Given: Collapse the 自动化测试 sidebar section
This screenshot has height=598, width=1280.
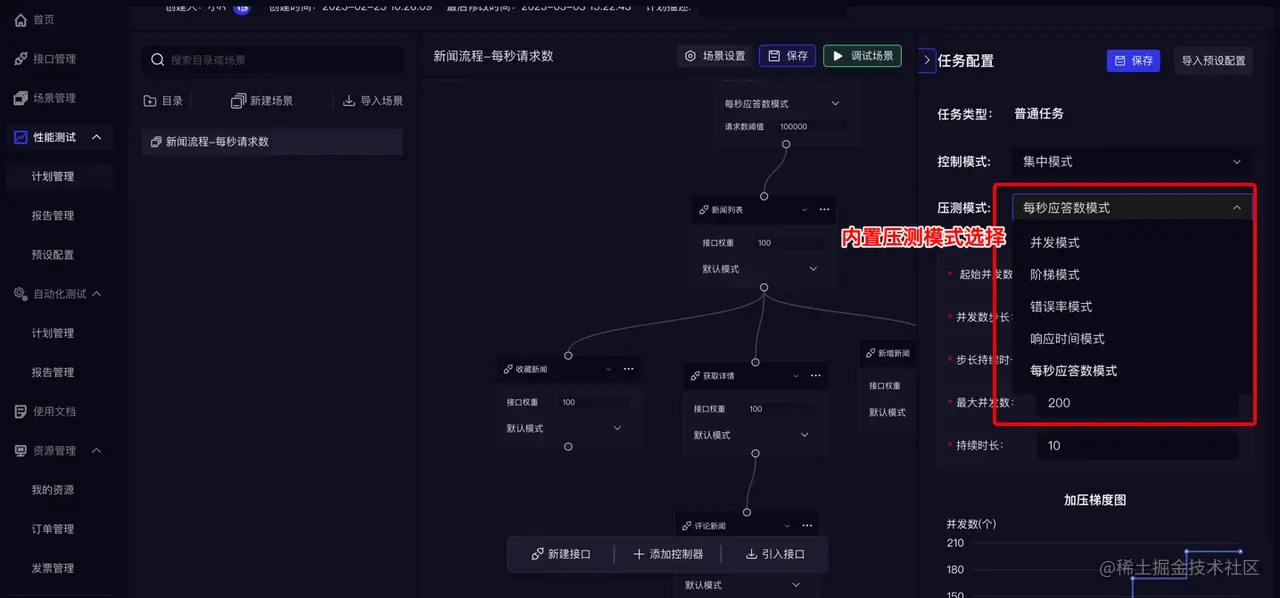Looking at the screenshot, I should coord(97,294).
